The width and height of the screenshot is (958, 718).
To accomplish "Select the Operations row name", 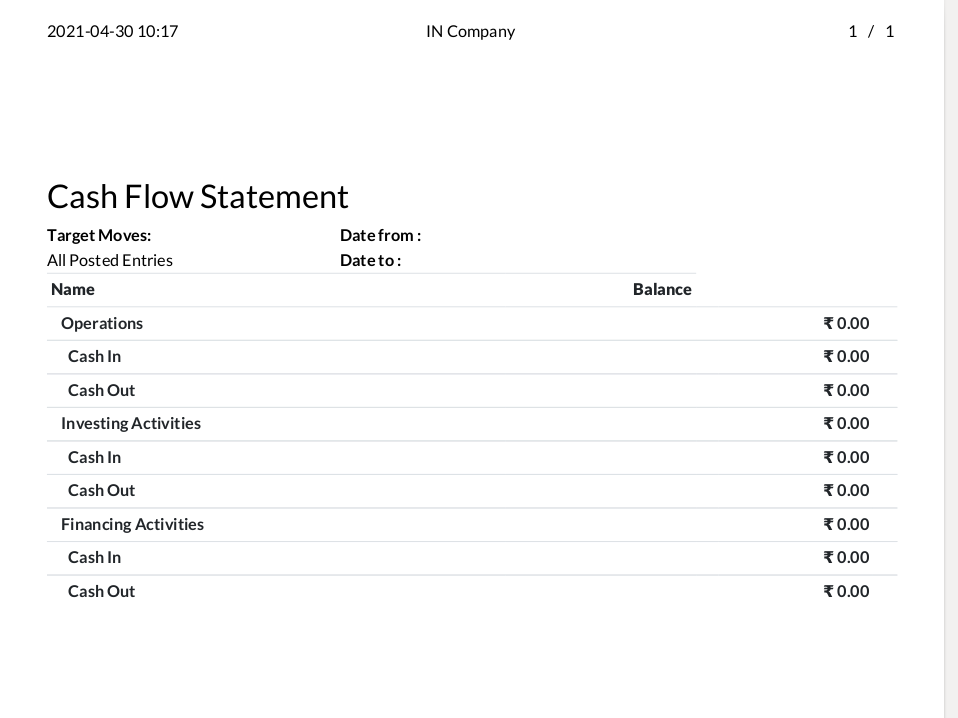I will [x=102, y=323].
